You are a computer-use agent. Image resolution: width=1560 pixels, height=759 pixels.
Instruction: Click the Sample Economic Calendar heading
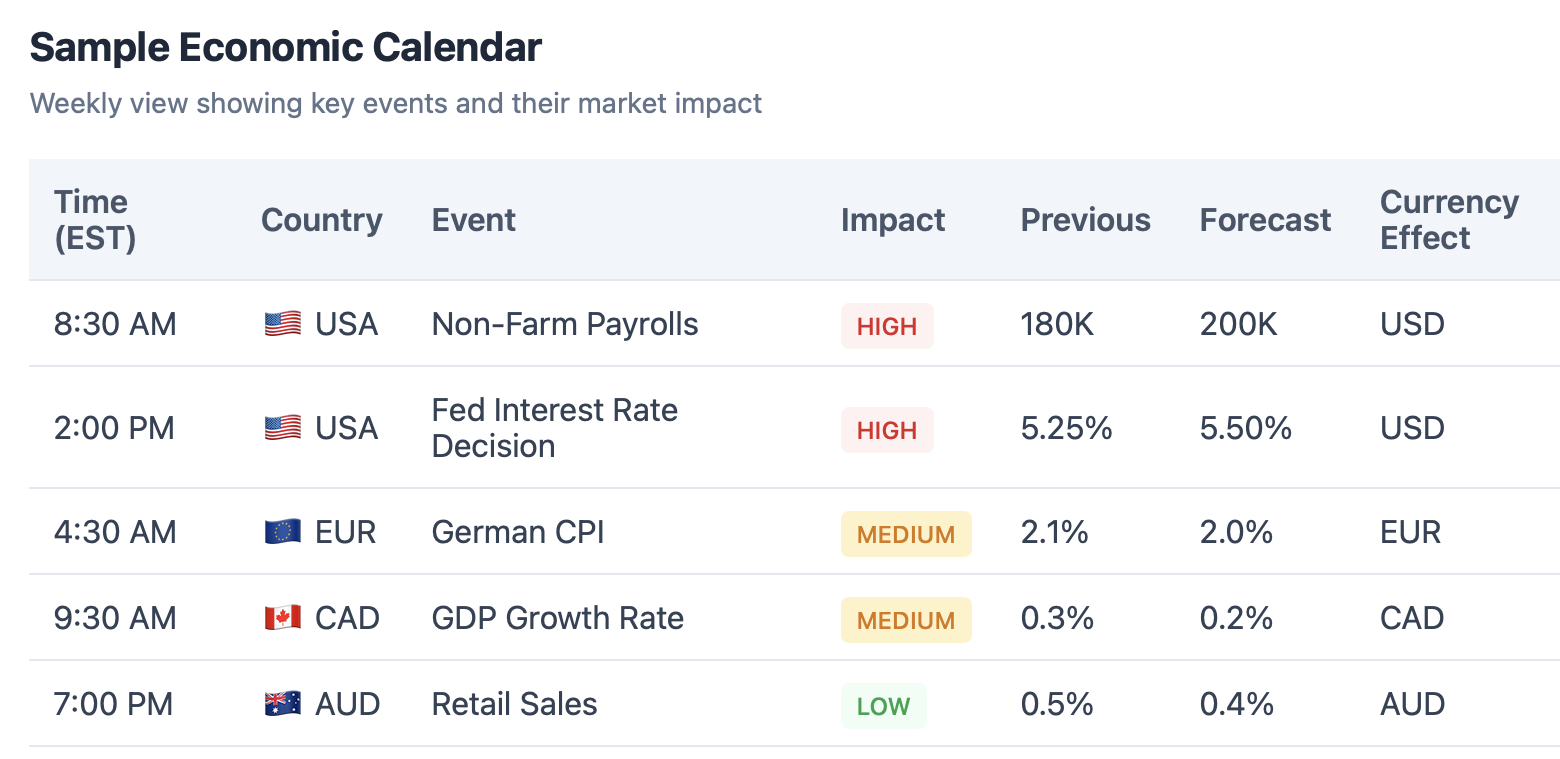[x=286, y=48]
